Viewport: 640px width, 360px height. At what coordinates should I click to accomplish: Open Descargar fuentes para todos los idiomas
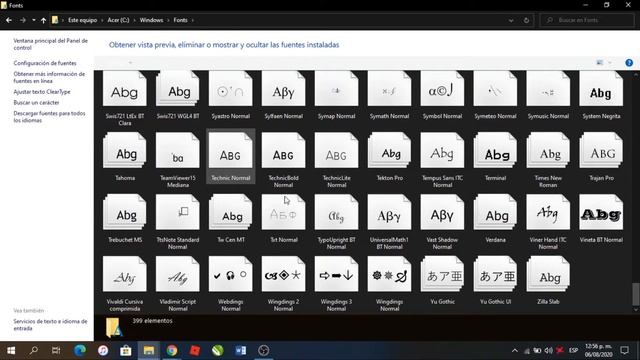(49, 117)
